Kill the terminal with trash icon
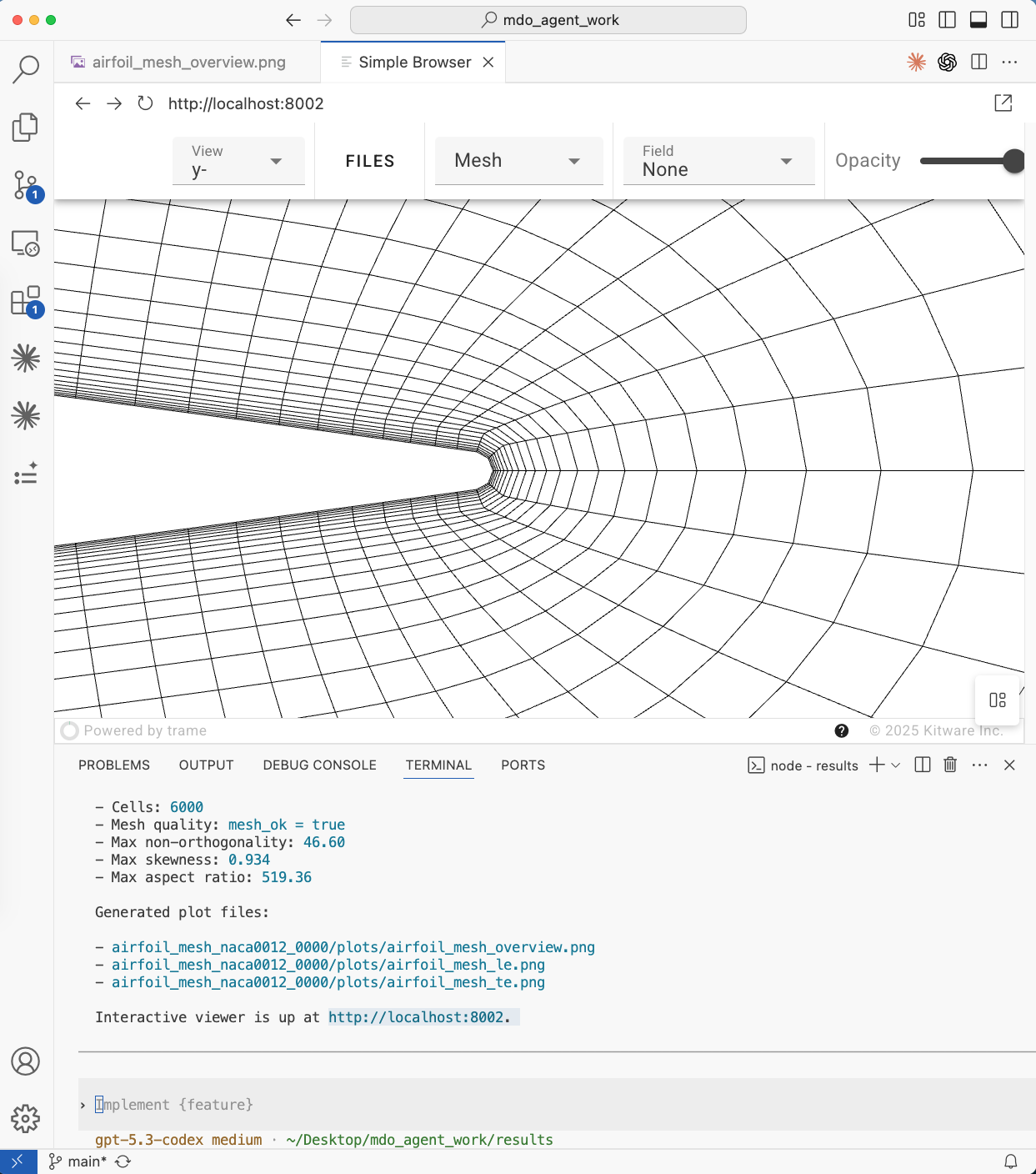Screen dimensions: 1036x1174 (x=950, y=765)
